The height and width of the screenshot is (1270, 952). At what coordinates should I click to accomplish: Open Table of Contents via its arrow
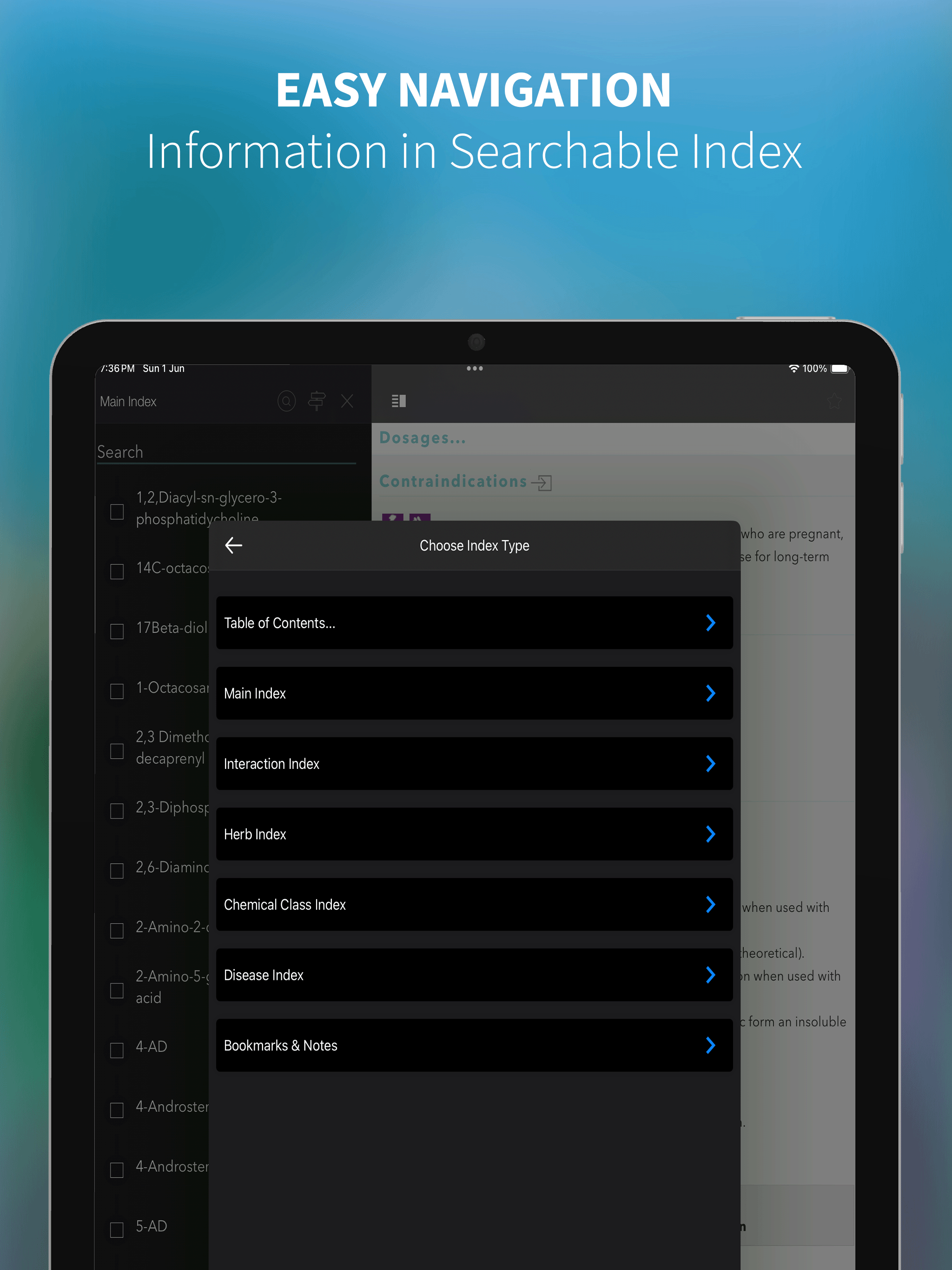click(711, 622)
